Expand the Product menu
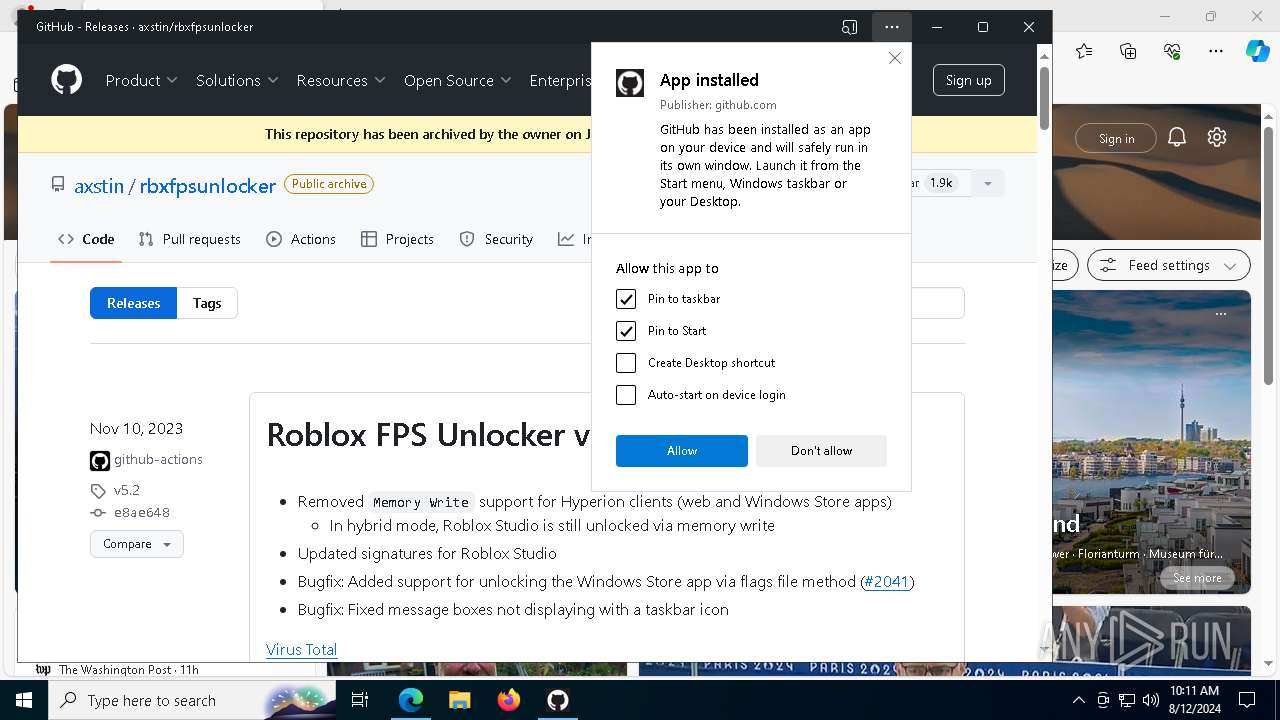The height and width of the screenshot is (720, 1280). pyautogui.click(x=141, y=80)
